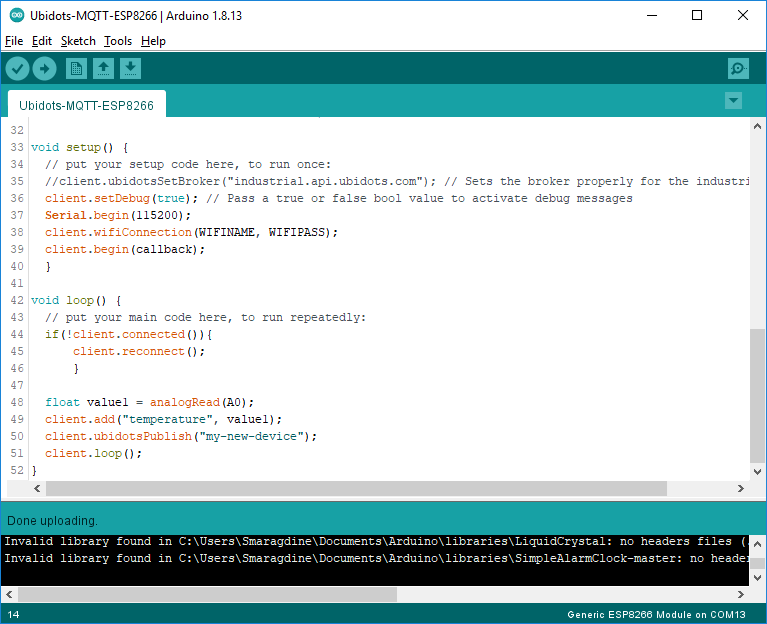Click the 'void loop()' line

pyautogui.click(x=76, y=300)
